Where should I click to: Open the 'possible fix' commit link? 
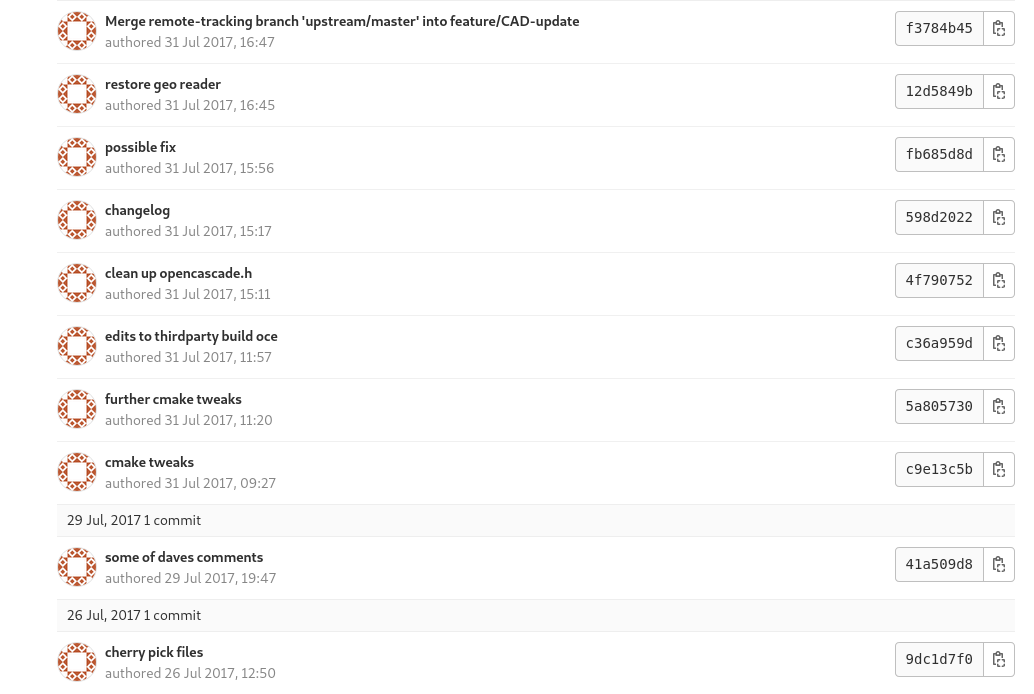tap(140, 148)
